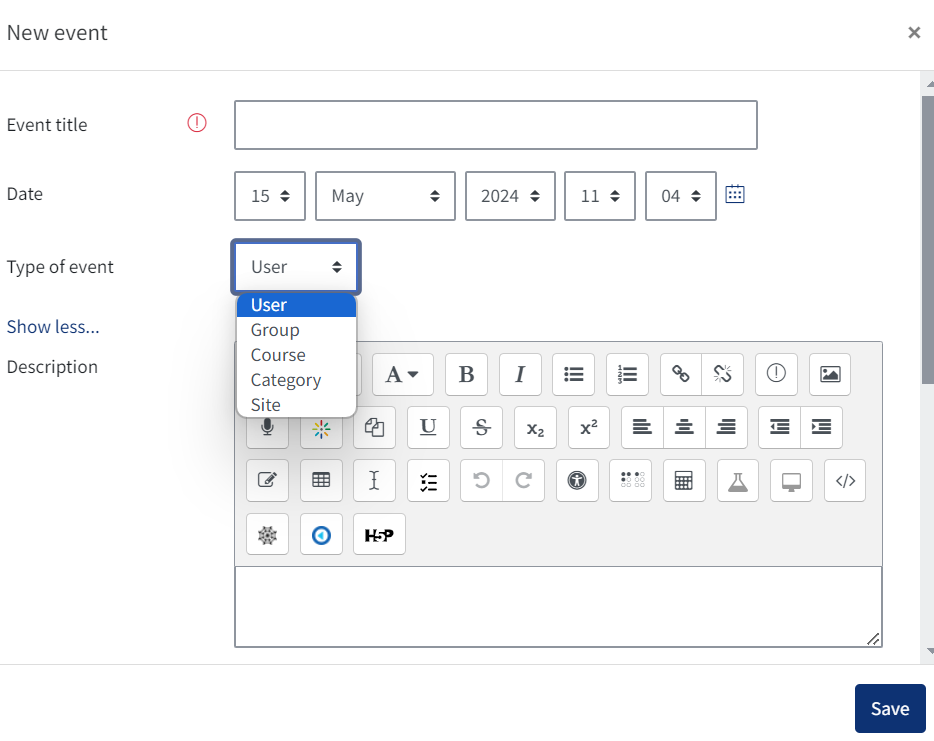
Task: Toggle underline formatting
Action: pos(428,428)
